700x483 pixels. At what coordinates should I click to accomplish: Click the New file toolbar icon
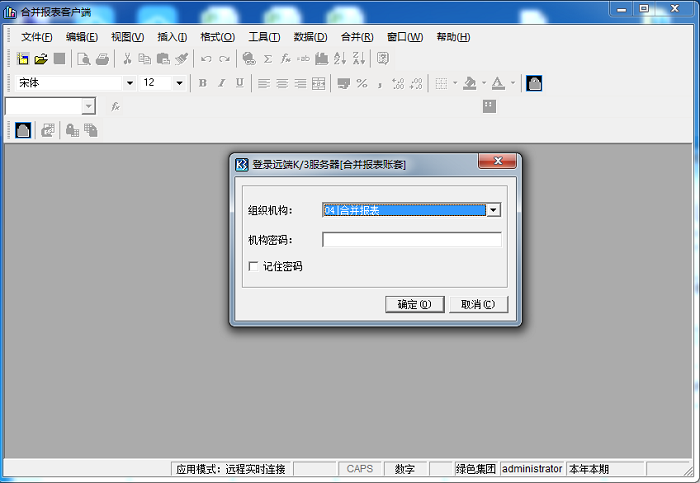[23, 59]
